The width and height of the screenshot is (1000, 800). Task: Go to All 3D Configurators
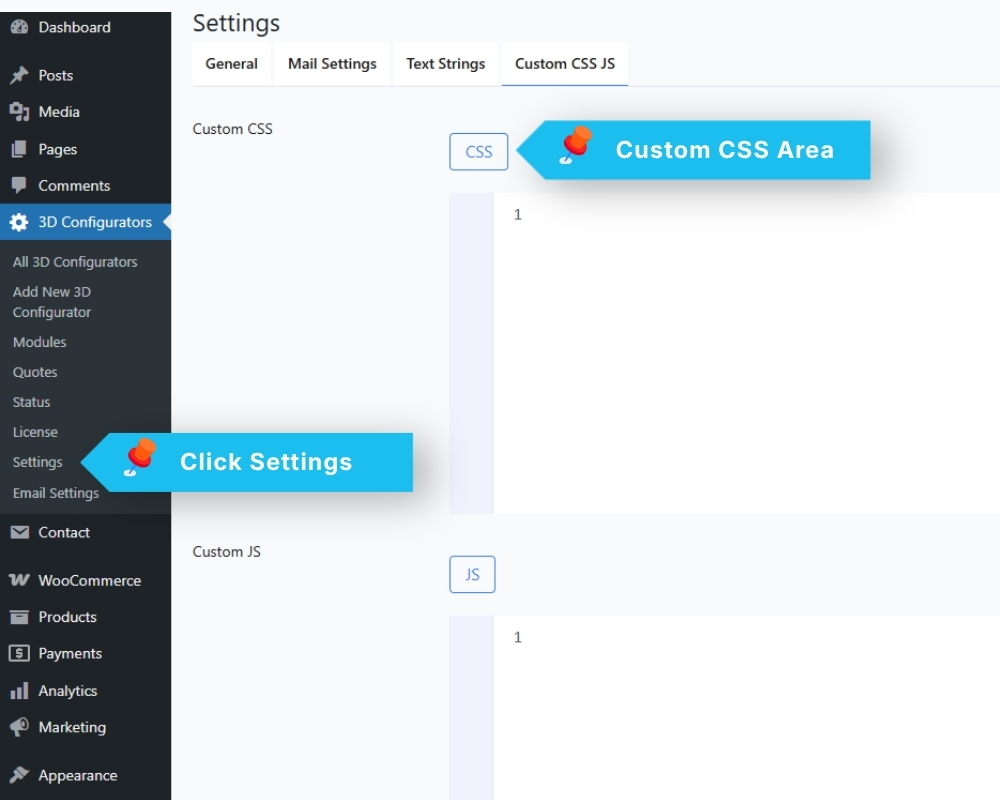click(75, 262)
